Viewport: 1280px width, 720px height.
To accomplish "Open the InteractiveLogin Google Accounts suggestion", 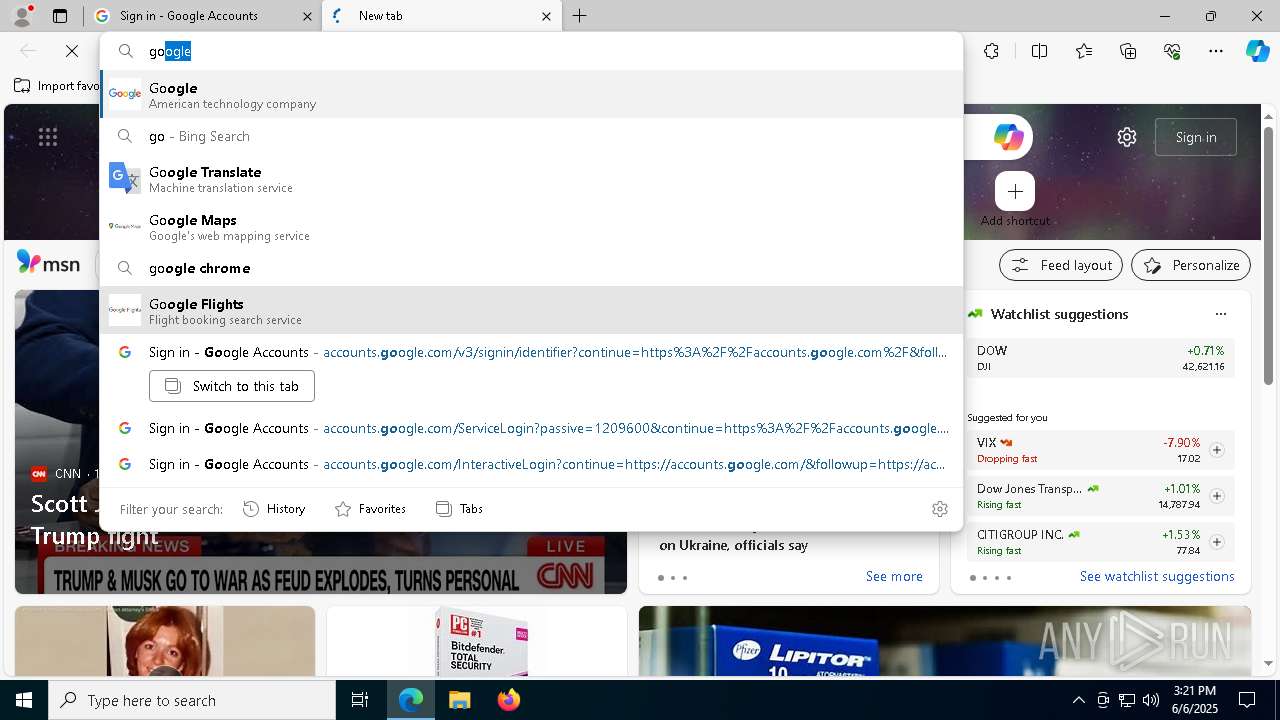I will pos(531,464).
